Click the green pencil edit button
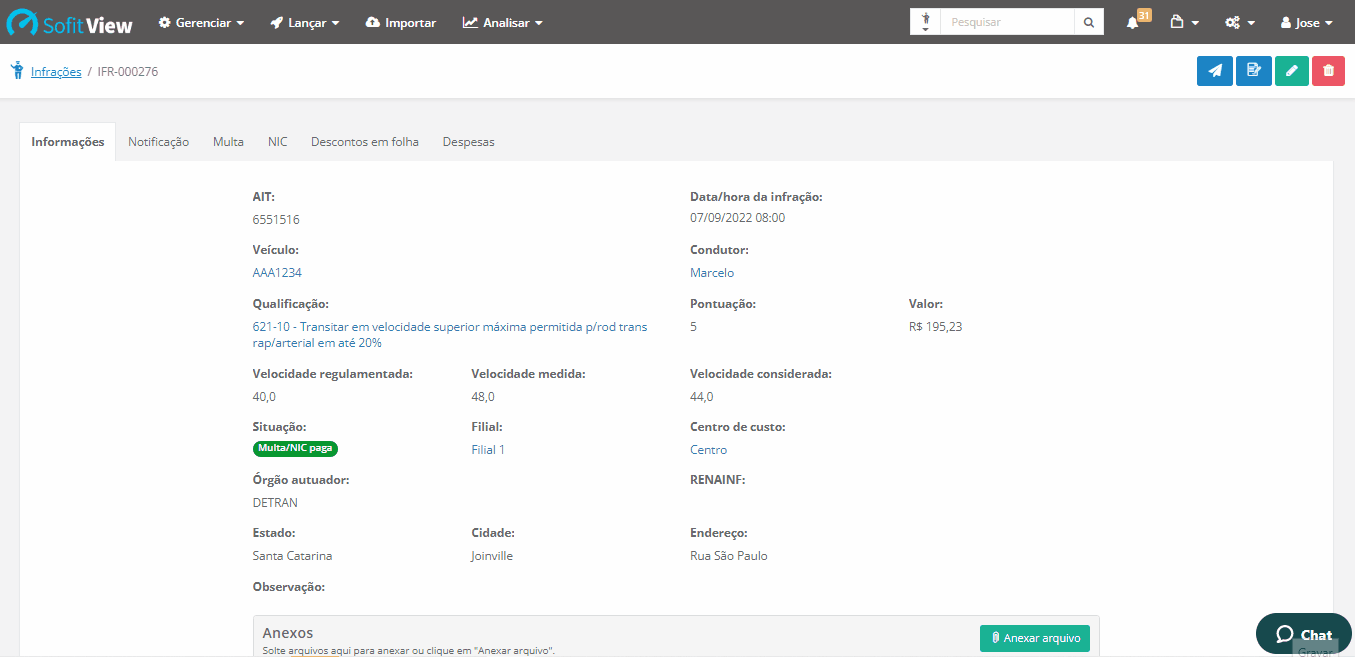 (x=1291, y=70)
